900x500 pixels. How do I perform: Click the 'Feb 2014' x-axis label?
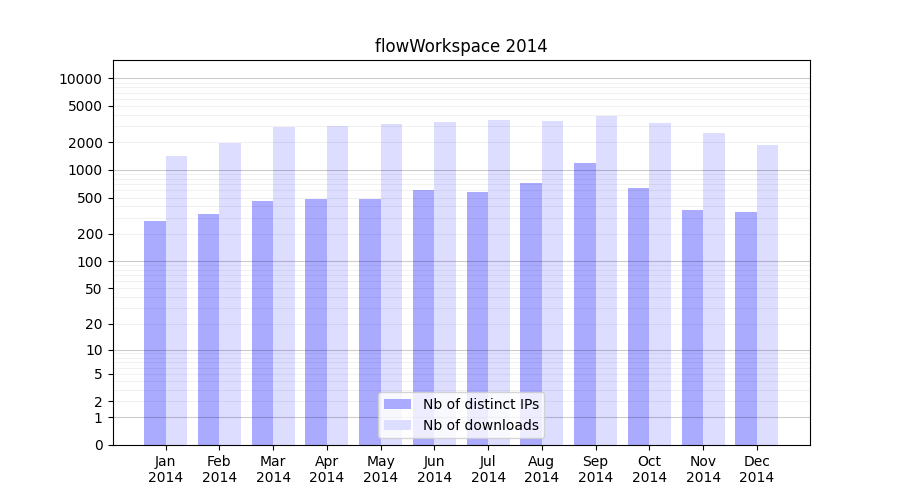(x=219, y=469)
